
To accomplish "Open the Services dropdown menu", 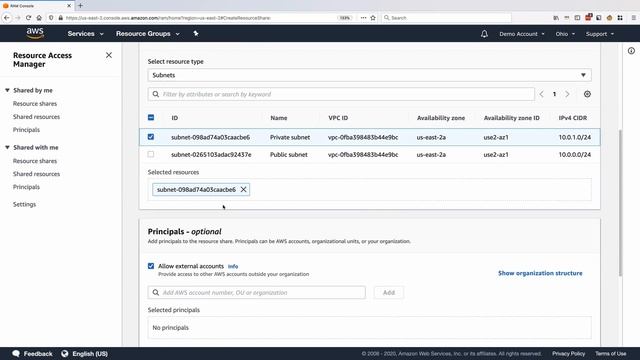I will click(85, 33).
